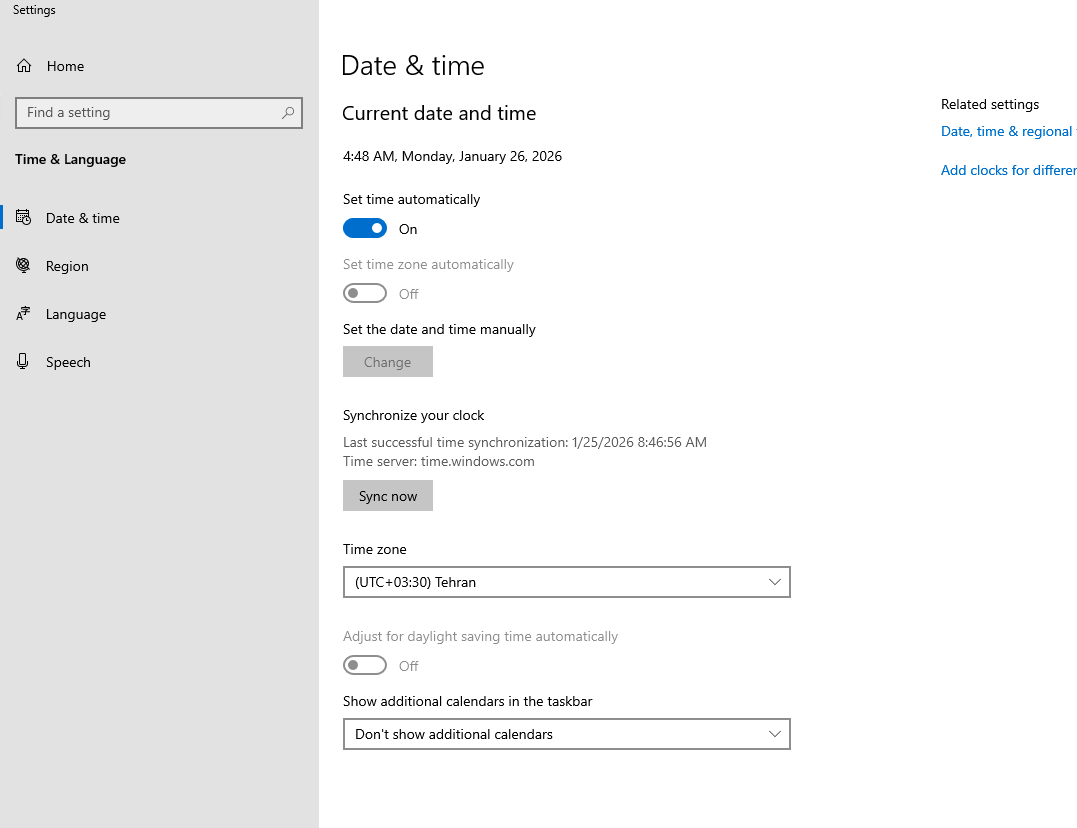Click the Speech microphone icon
1077x828 pixels.
24,362
